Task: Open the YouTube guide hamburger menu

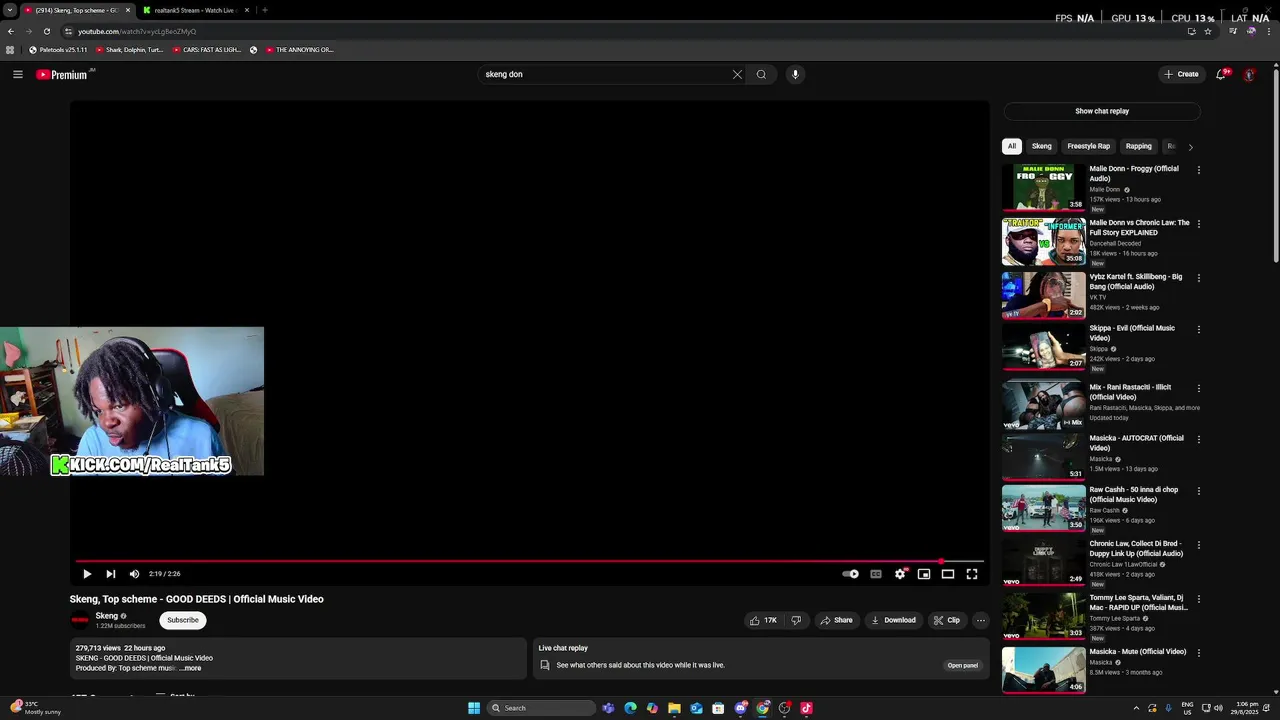Action: click(x=17, y=74)
